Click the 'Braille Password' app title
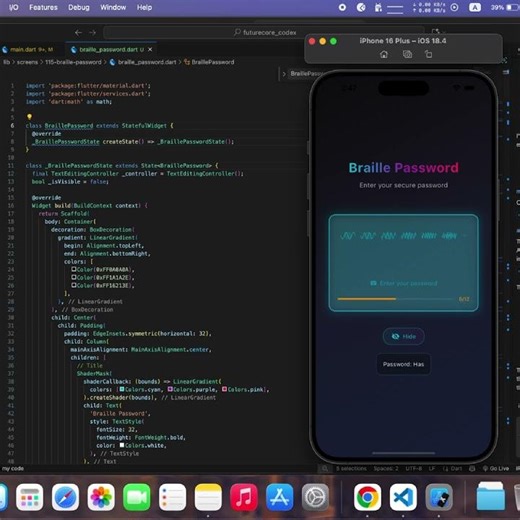Screen dimensions: 520x520 (x=403, y=168)
